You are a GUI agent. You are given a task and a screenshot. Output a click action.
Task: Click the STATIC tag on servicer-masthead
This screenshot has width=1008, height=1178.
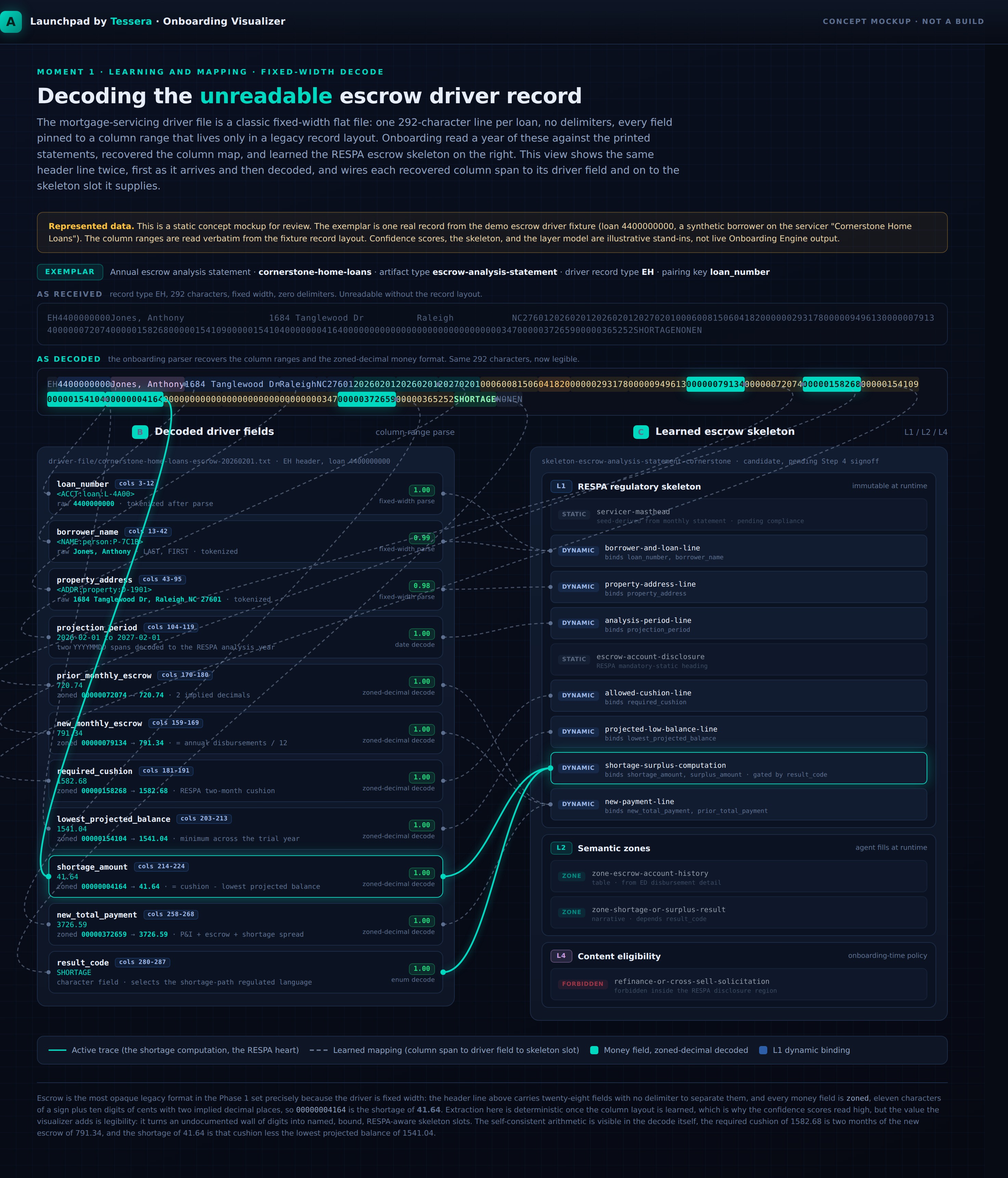coord(574,514)
